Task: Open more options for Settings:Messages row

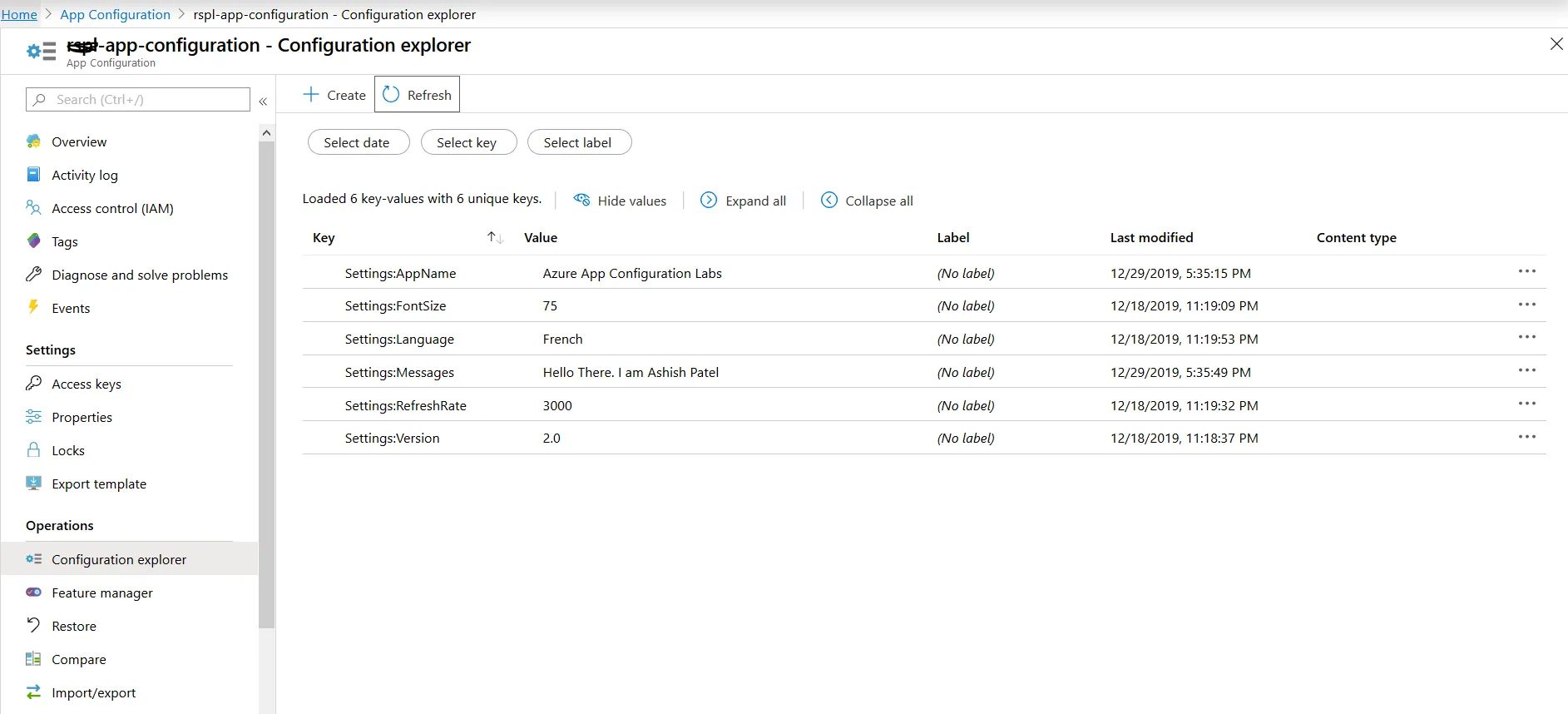Action: click(1527, 371)
